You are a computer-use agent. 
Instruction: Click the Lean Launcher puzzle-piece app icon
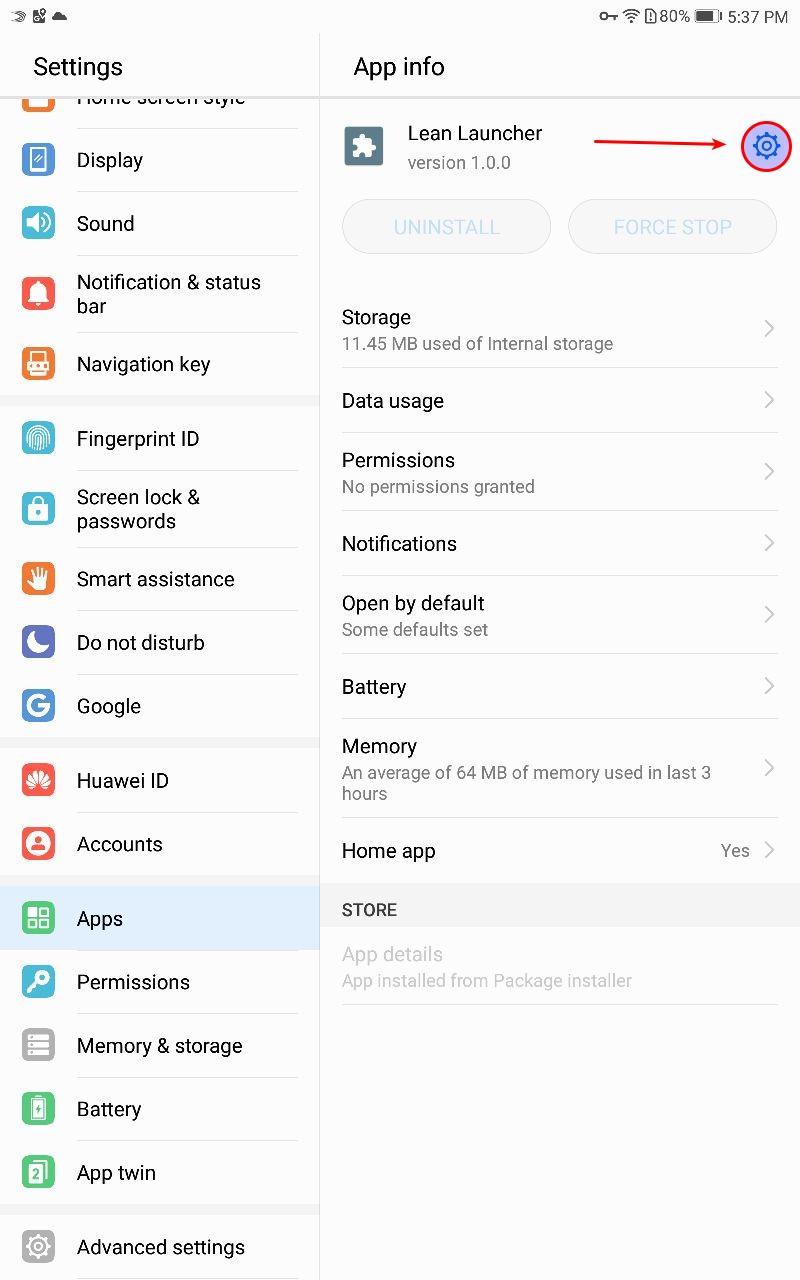pos(363,146)
